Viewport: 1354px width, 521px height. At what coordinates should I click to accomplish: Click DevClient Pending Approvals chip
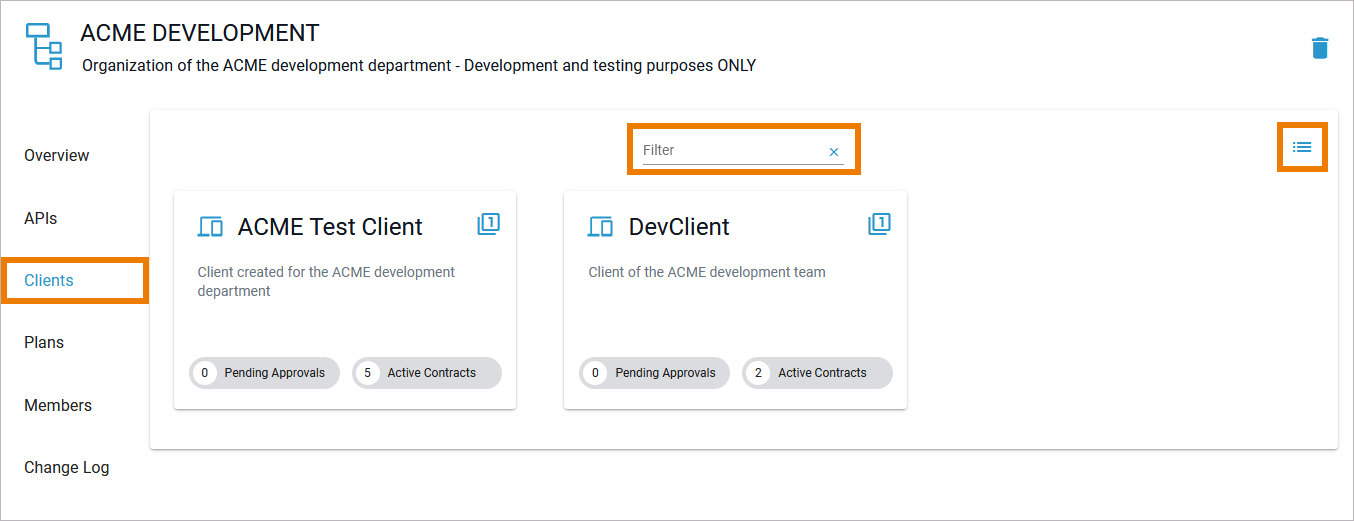[655, 373]
